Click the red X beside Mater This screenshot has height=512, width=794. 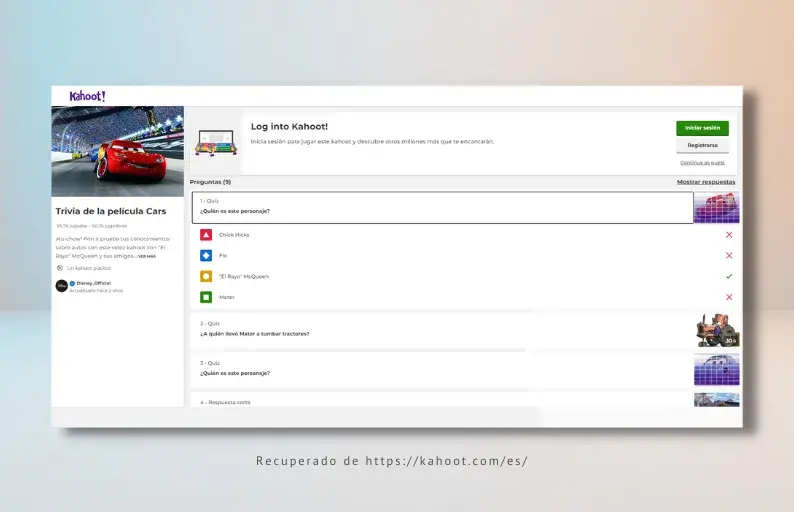[729, 297]
